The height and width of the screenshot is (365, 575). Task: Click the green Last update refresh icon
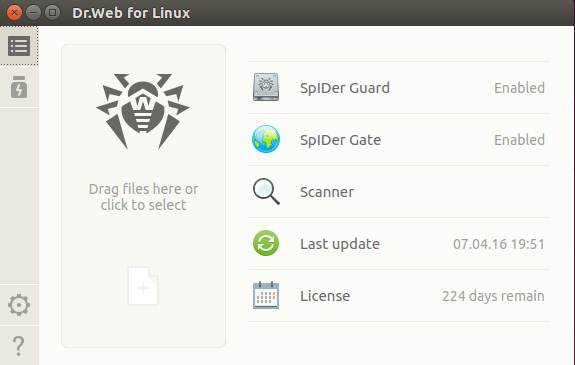266,243
